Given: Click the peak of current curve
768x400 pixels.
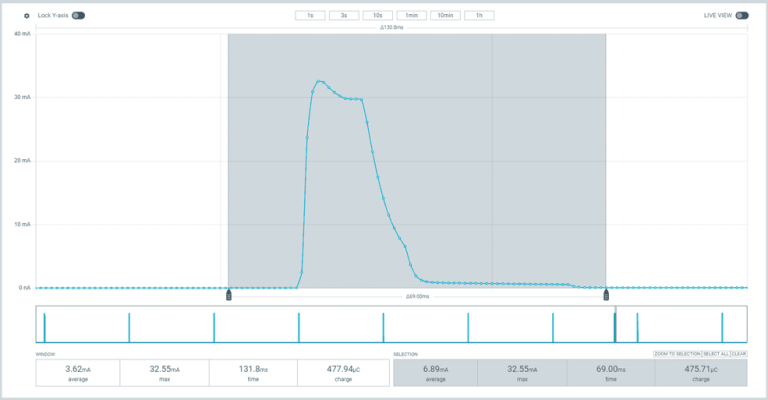Looking at the screenshot, I should point(319,81).
